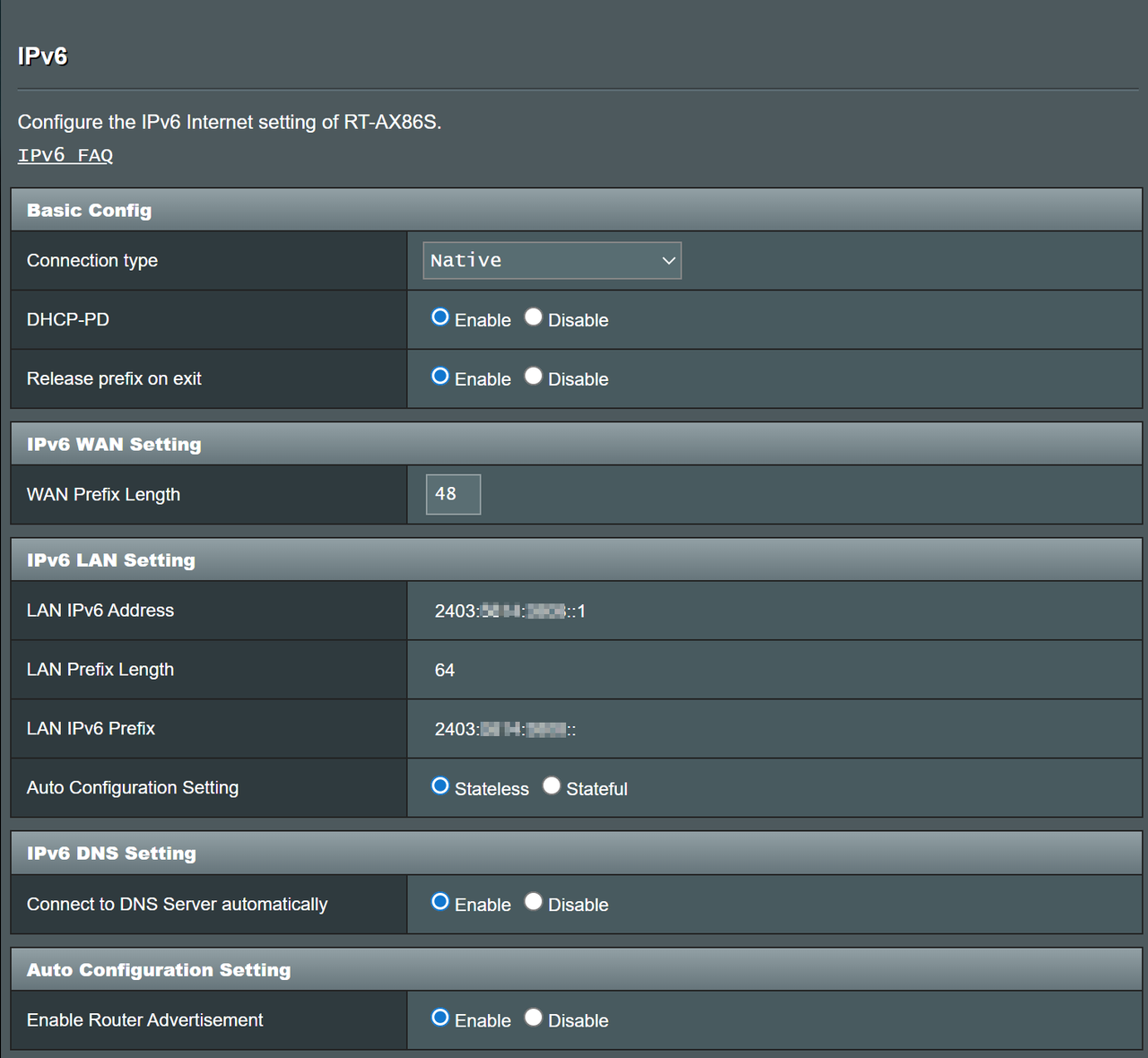Screen dimensions: 1148x1058
Task: Disable Connect to DNS Server automatically
Action: (534, 901)
